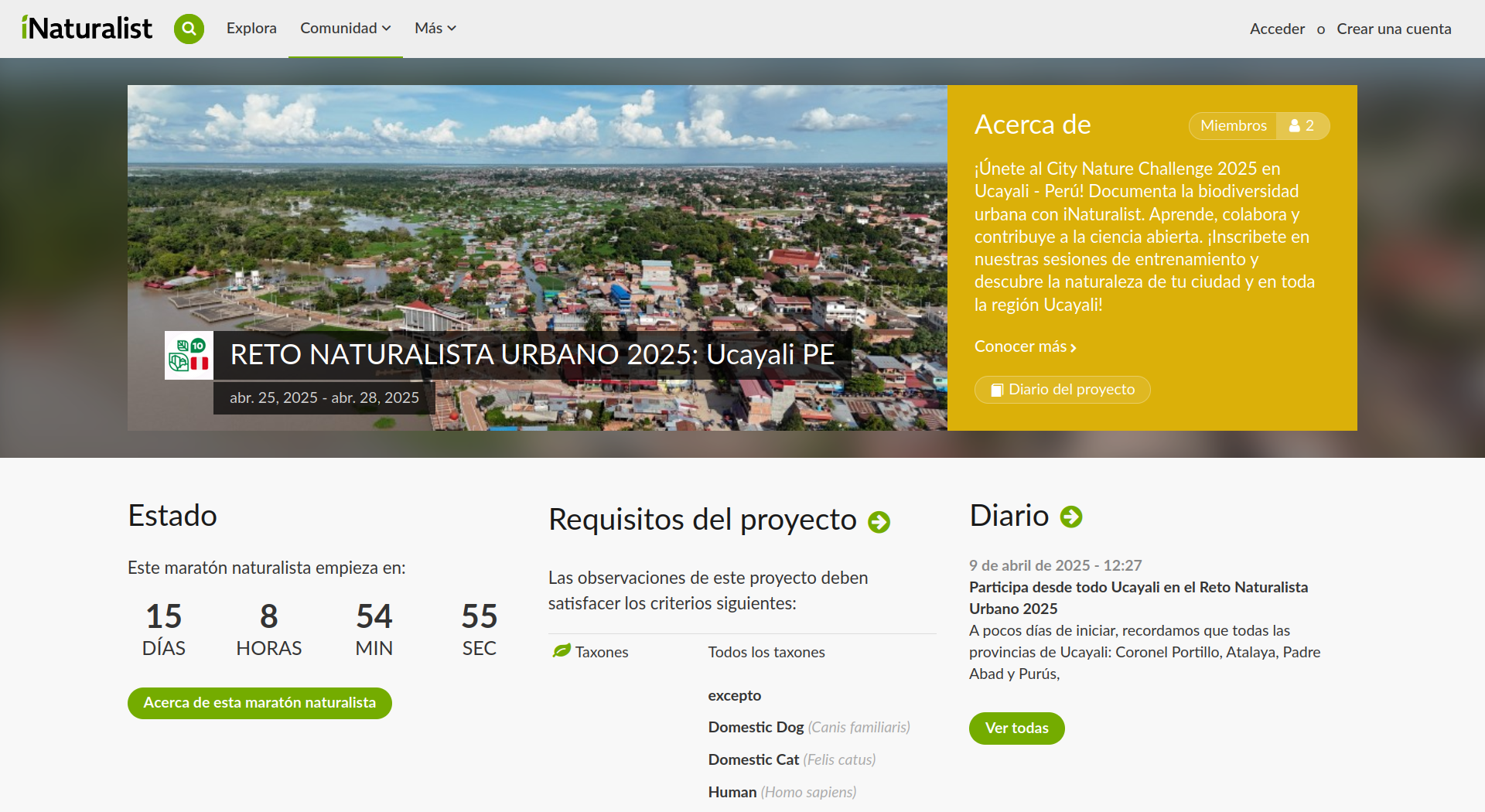Click the project logo icon beside the title
1485x812 pixels.
[x=189, y=355]
